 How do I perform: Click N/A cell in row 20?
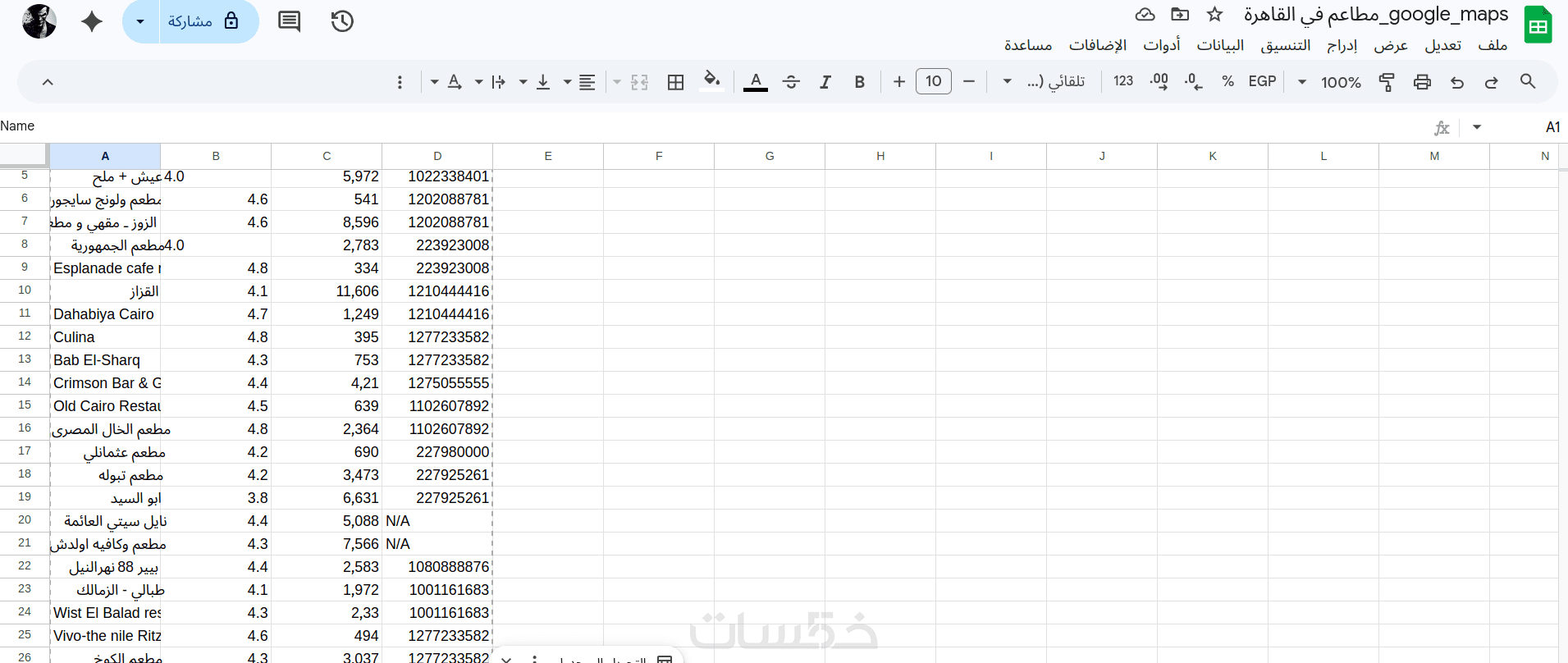[437, 521]
